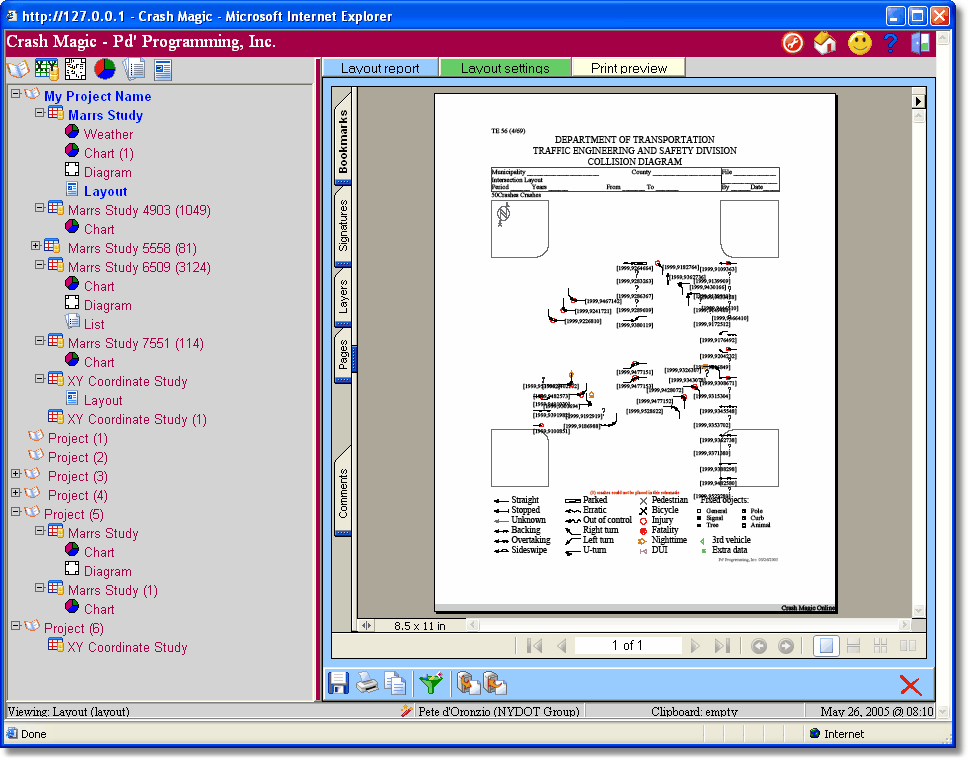
Task: Click the pie chart icon in the left toolbar
Action: (x=105, y=69)
